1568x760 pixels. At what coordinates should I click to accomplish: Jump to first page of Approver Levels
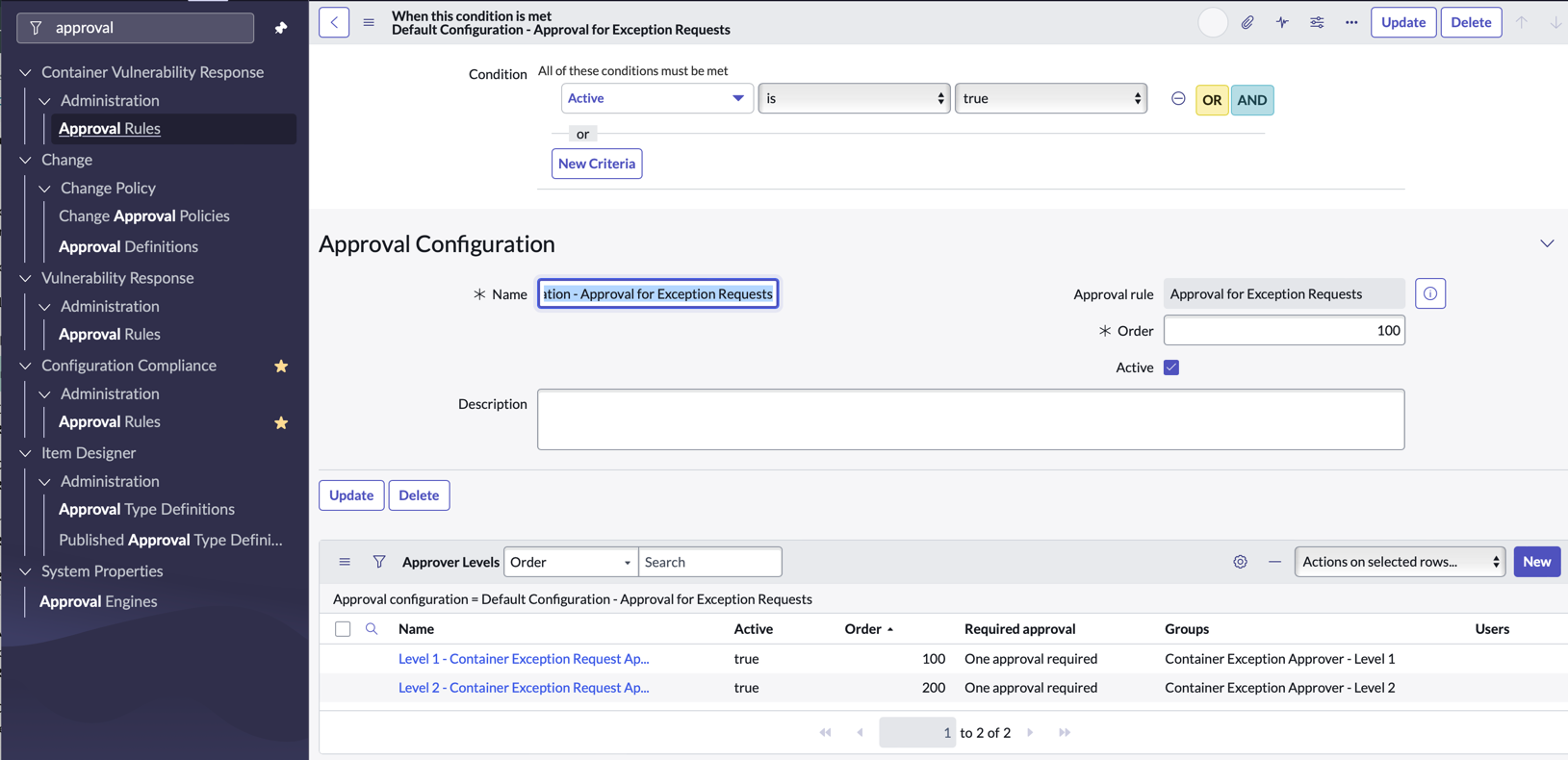point(826,733)
